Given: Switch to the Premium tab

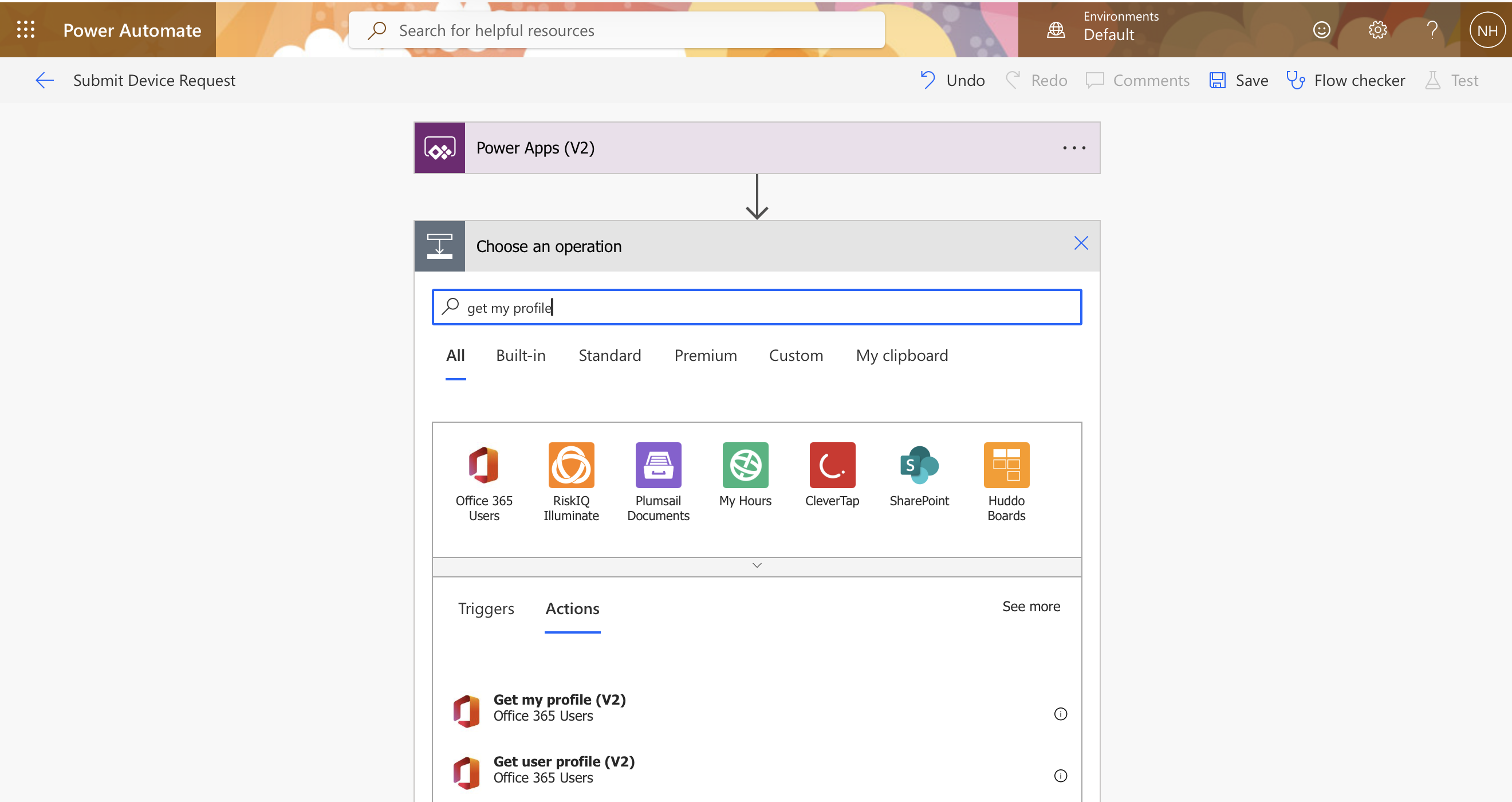Looking at the screenshot, I should [706, 355].
